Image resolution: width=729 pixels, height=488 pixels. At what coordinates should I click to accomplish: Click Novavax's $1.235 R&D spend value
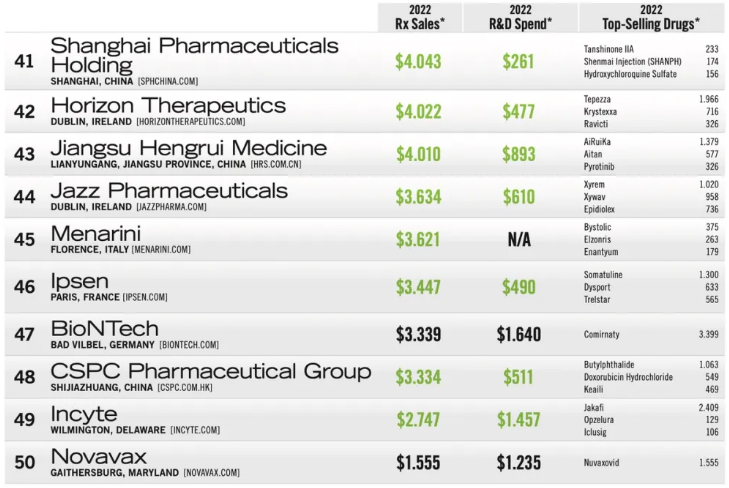[518, 462]
